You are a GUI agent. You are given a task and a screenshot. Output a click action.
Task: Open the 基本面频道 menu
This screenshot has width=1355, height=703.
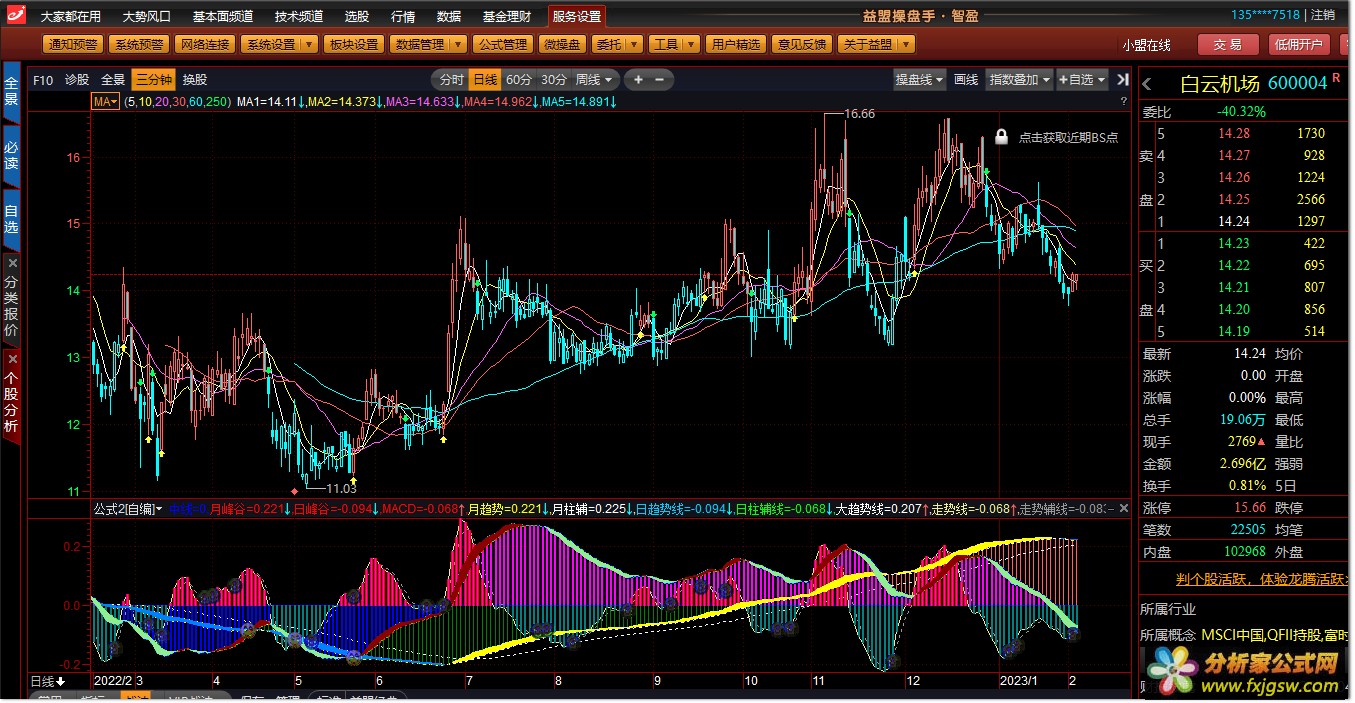coord(223,16)
